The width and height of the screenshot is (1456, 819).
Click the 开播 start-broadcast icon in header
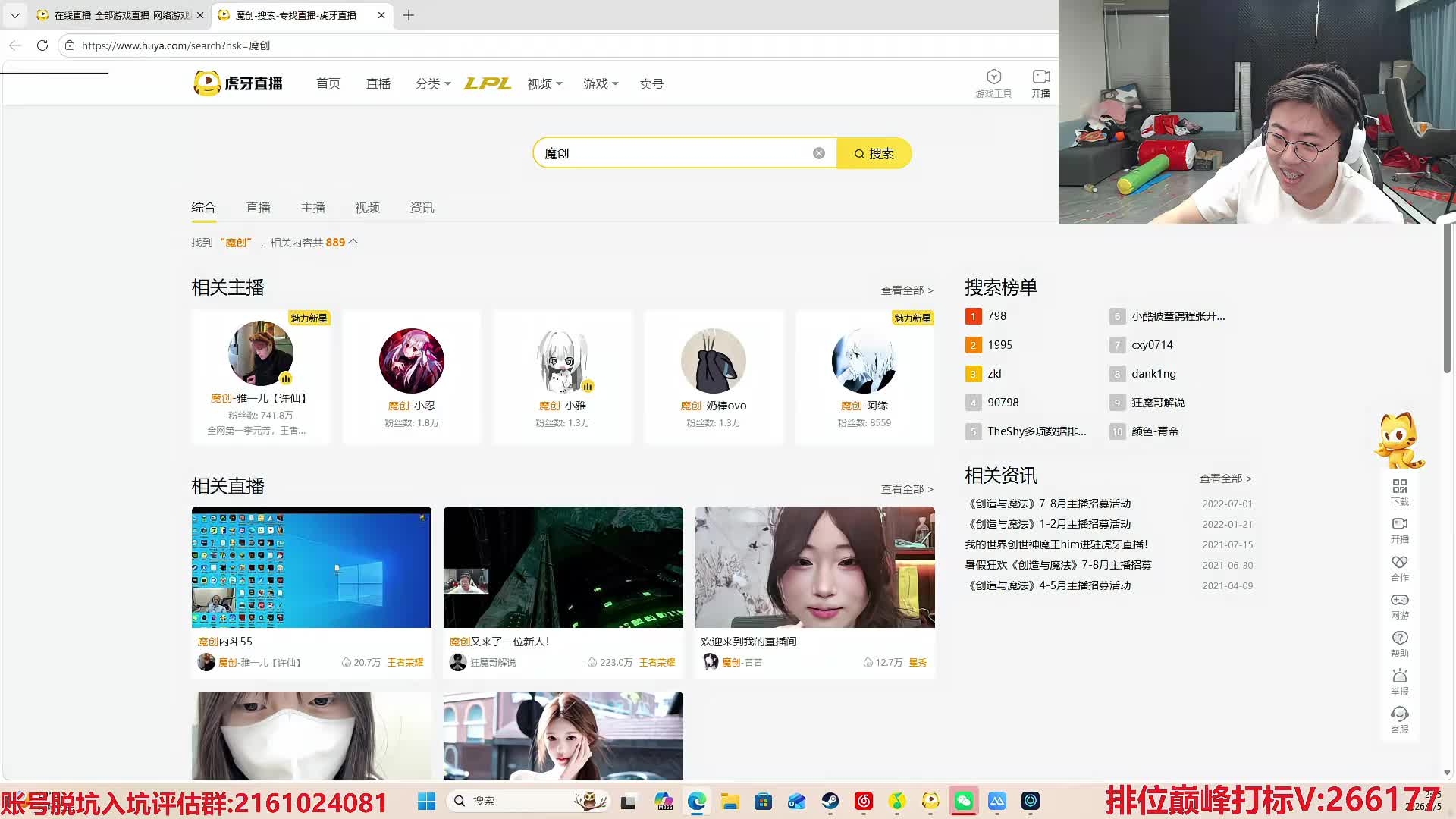(1040, 83)
